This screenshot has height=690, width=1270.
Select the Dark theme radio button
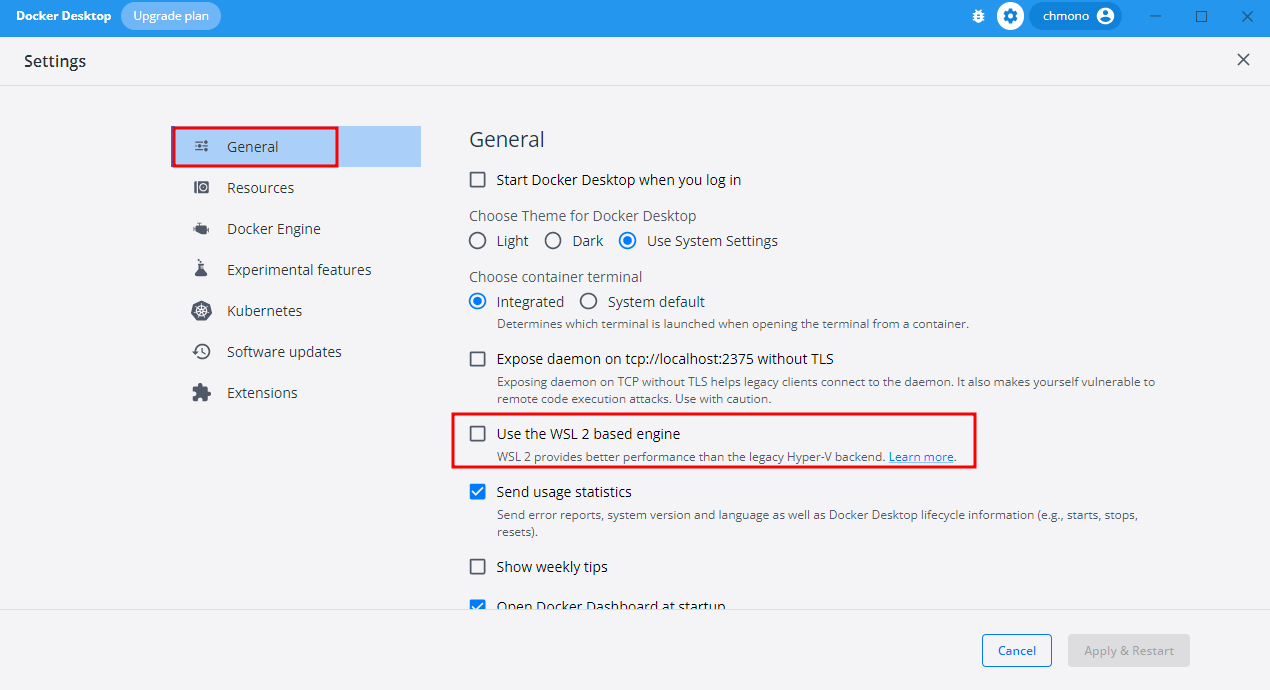[x=553, y=241]
